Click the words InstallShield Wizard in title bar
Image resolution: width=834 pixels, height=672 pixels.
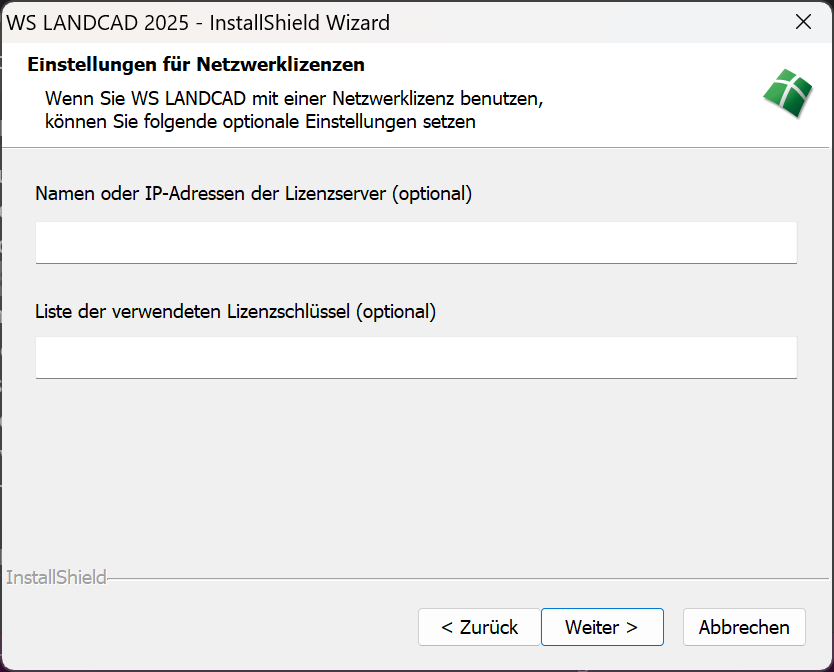click(300, 22)
